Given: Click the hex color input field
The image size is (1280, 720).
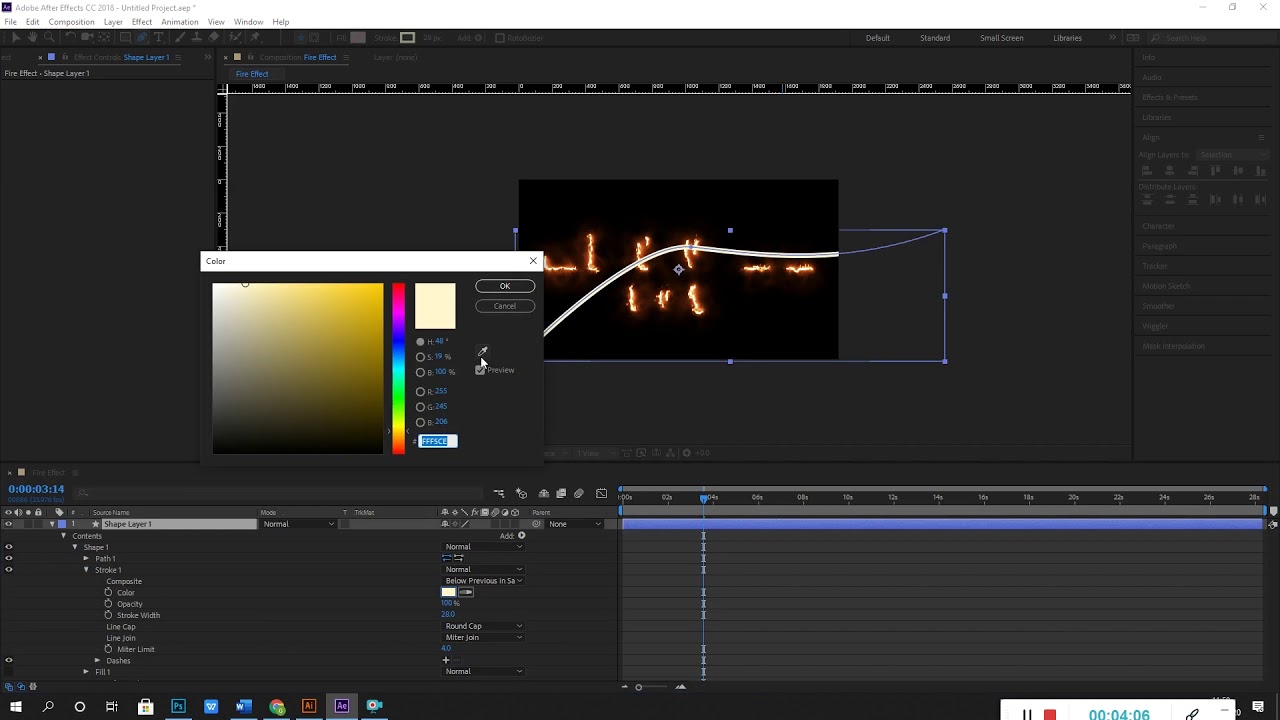Looking at the screenshot, I should [438, 441].
